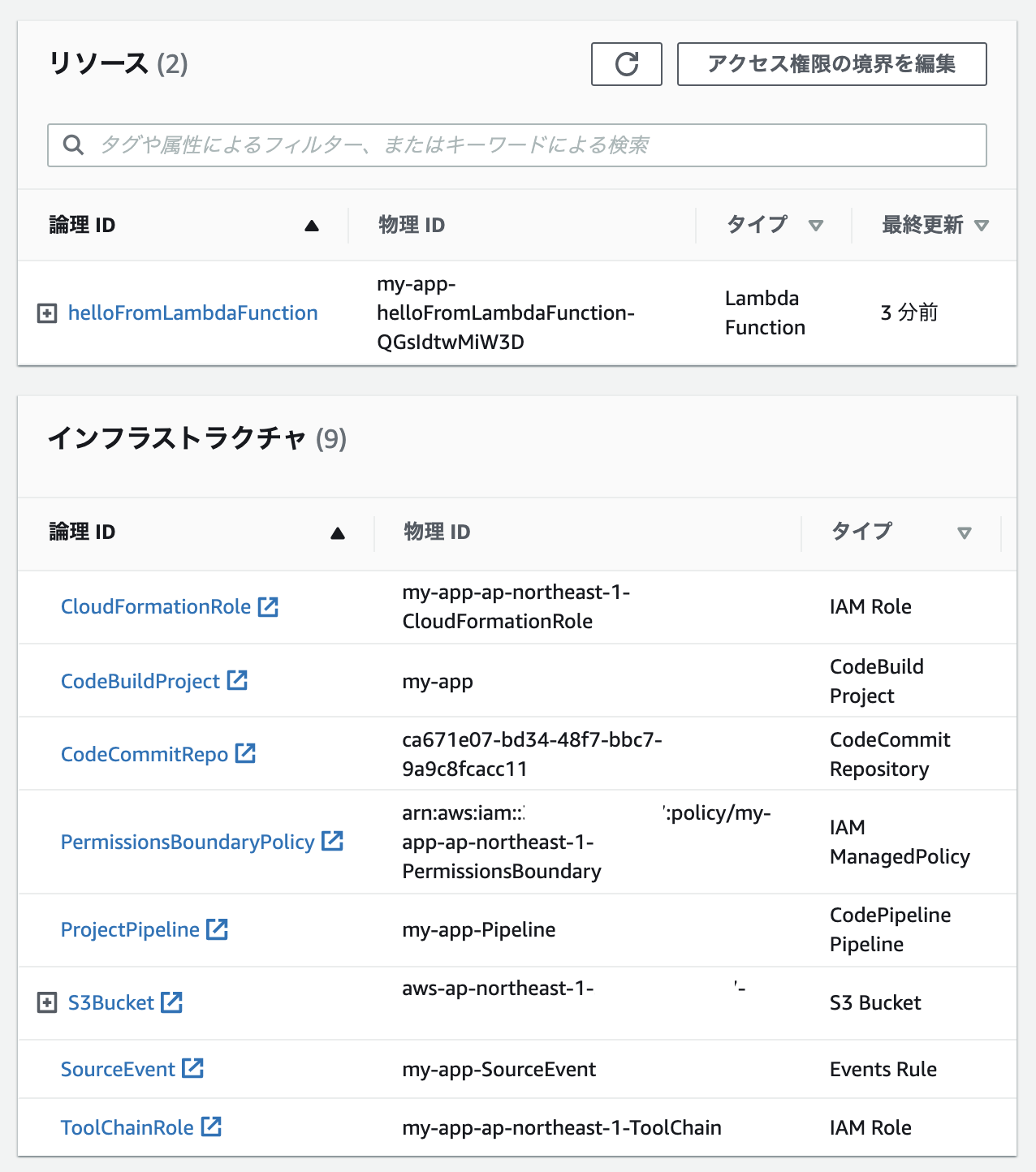Open CloudFormationRole via its external link icon
Image resolution: width=1036 pixels, height=1172 pixels.
pyautogui.click(x=269, y=606)
